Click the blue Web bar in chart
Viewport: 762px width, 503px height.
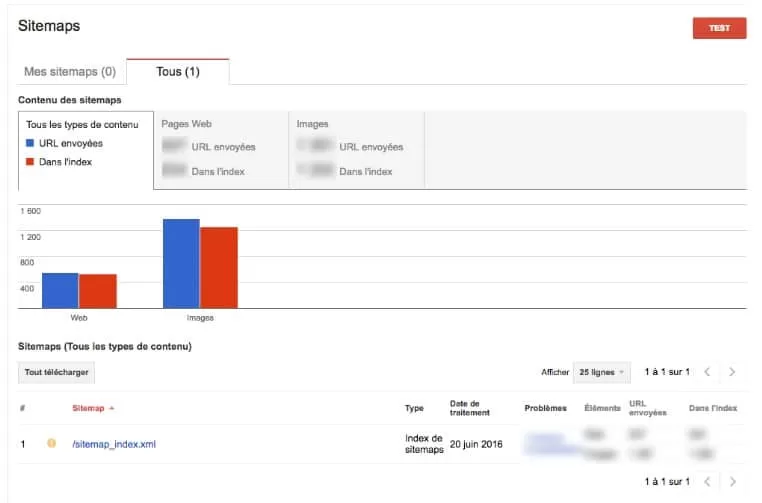pyautogui.click(x=60, y=291)
